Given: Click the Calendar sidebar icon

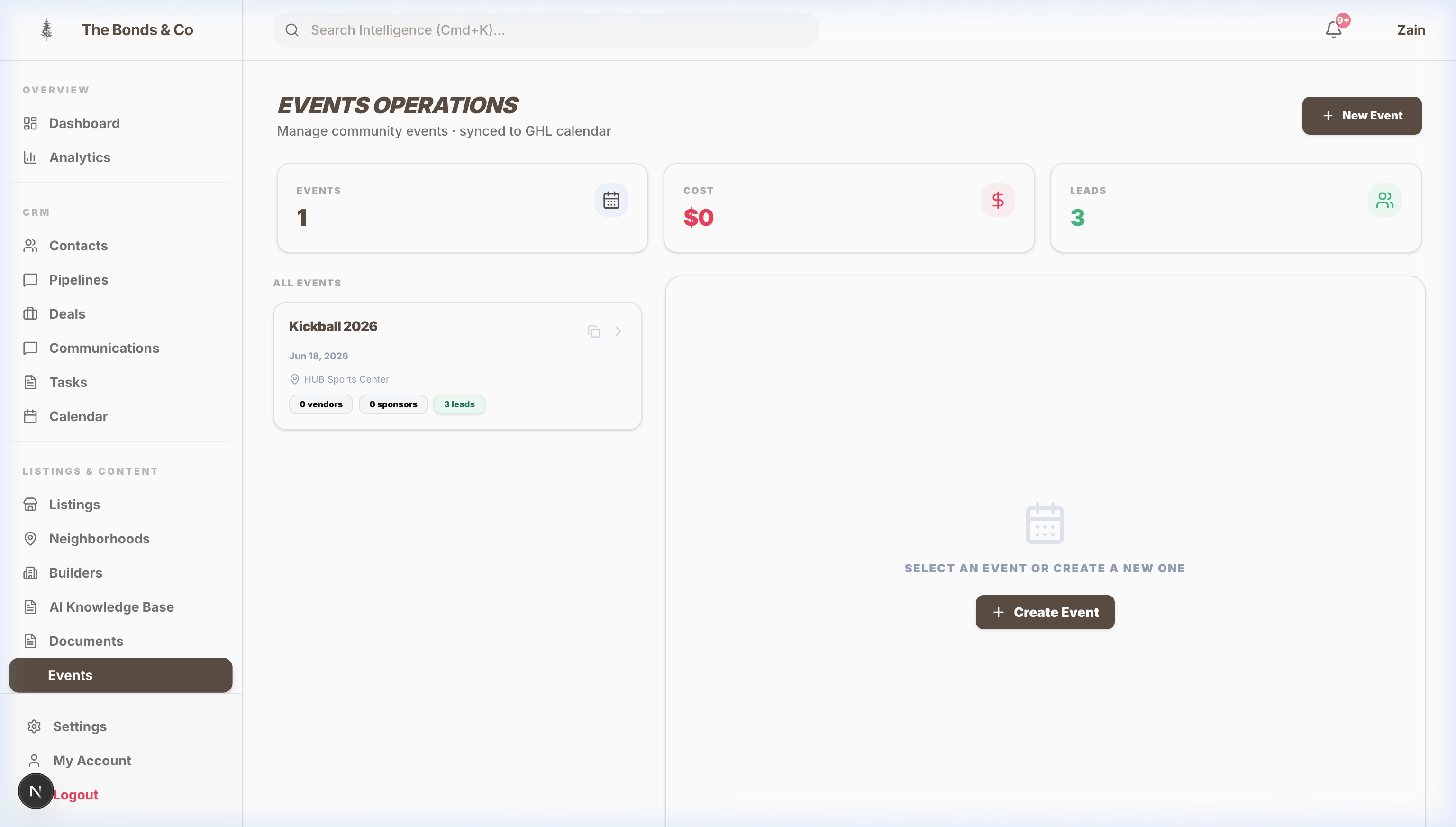Looking at the screenshot, I should tap(30, 416).
